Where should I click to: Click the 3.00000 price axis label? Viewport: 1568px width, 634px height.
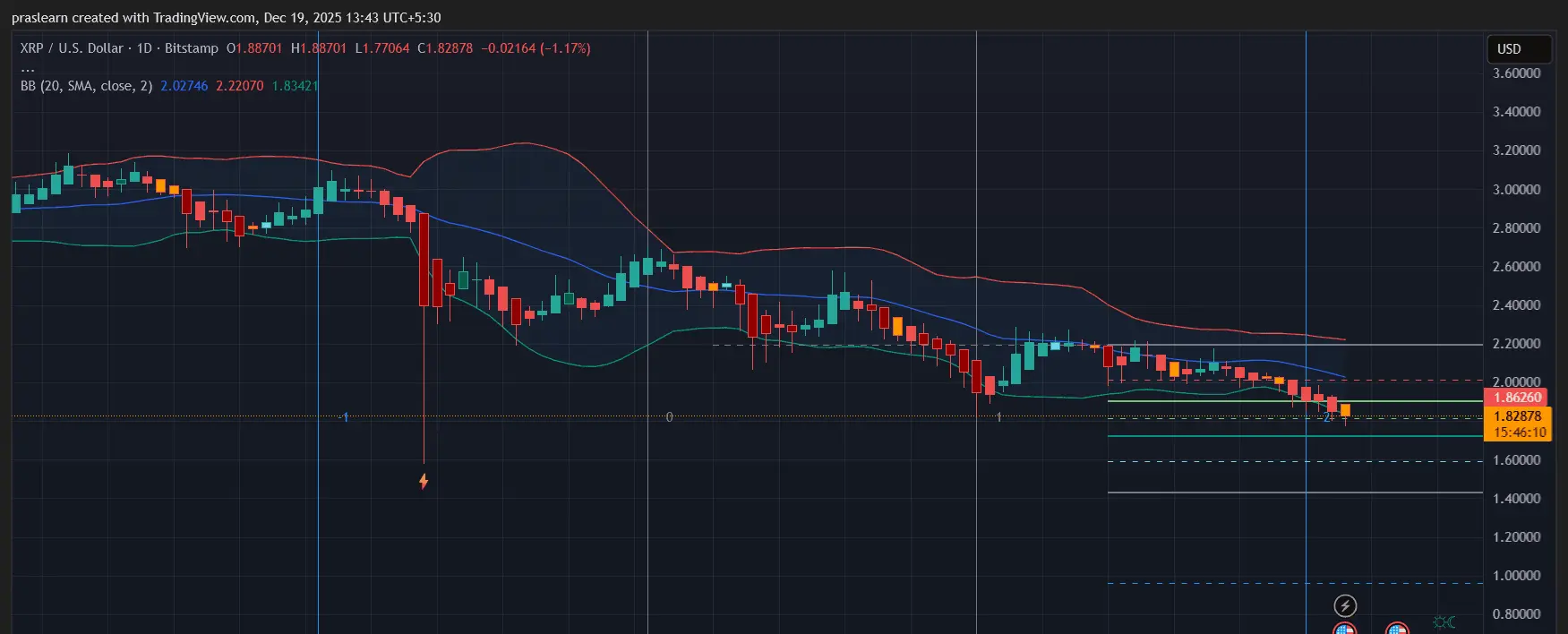tap(1516, 190)
